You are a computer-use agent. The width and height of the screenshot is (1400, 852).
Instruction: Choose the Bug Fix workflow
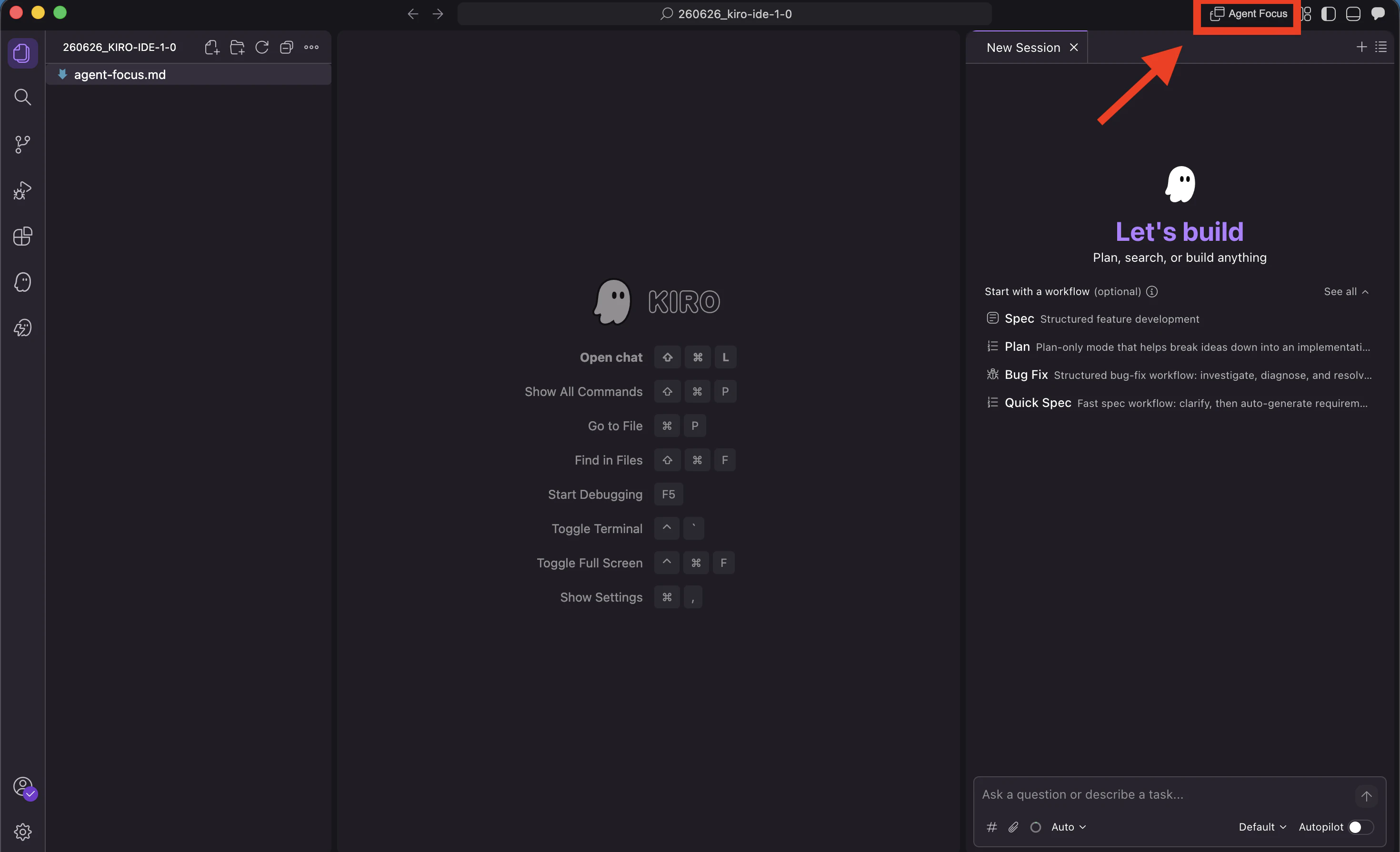1179,375
